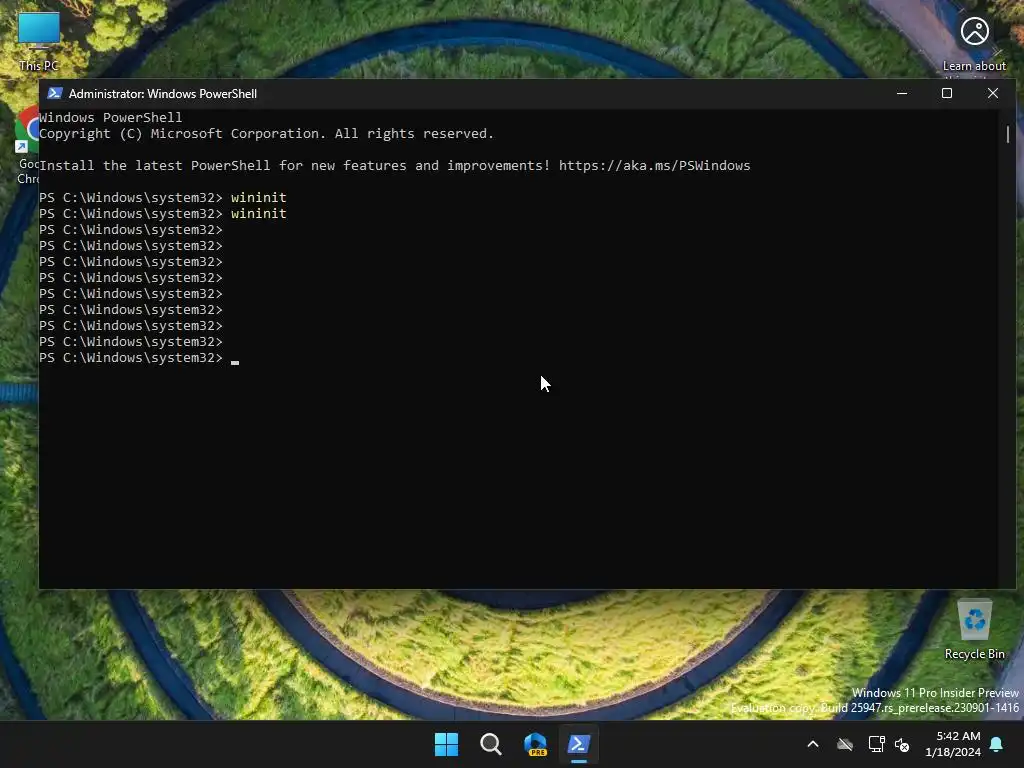Open the muted volume tray icon

pyautogui.click(x=902, y=744)
